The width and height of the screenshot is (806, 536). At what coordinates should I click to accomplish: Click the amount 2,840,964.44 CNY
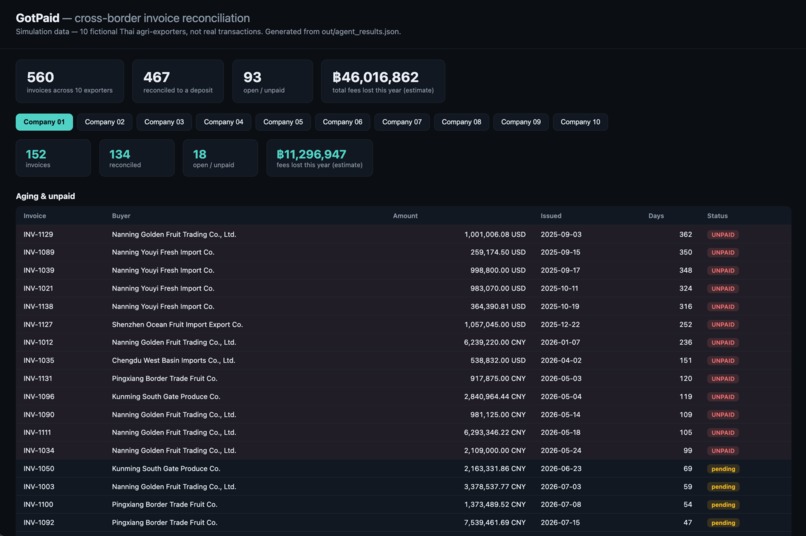pos(494,396)
